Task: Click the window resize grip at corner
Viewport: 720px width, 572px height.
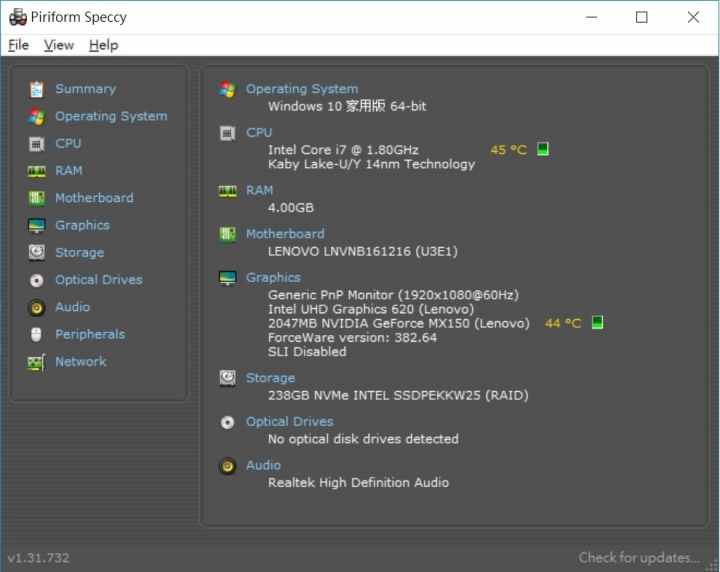Action: 712,566
